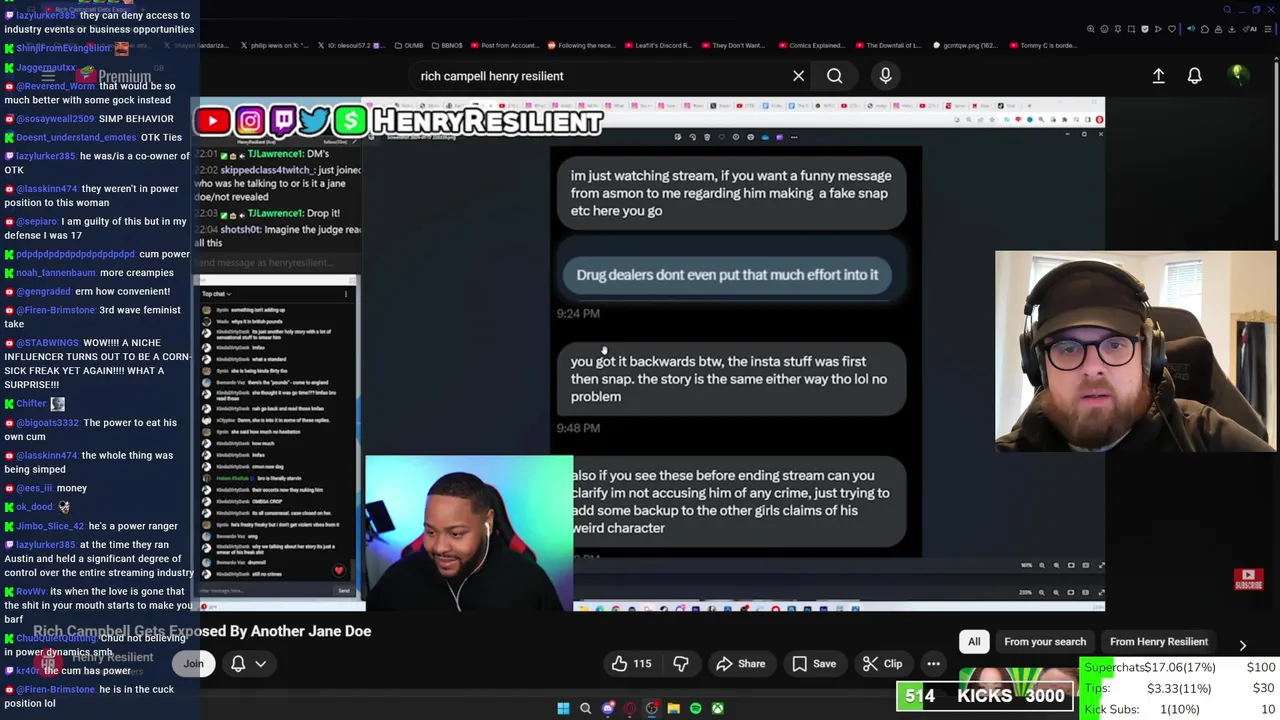Click the embedded Top chat dropdown header

(217, 294)
